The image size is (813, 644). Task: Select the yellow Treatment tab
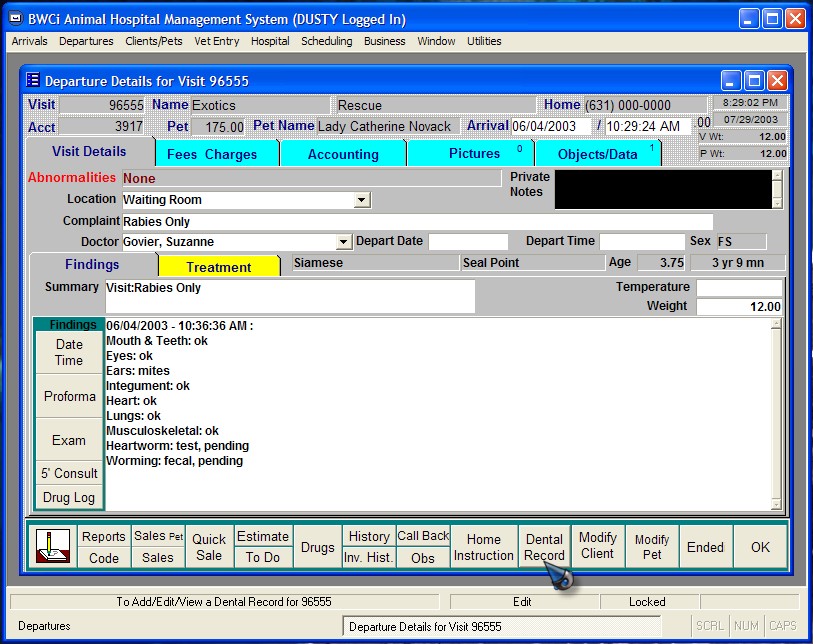(219, 267)
